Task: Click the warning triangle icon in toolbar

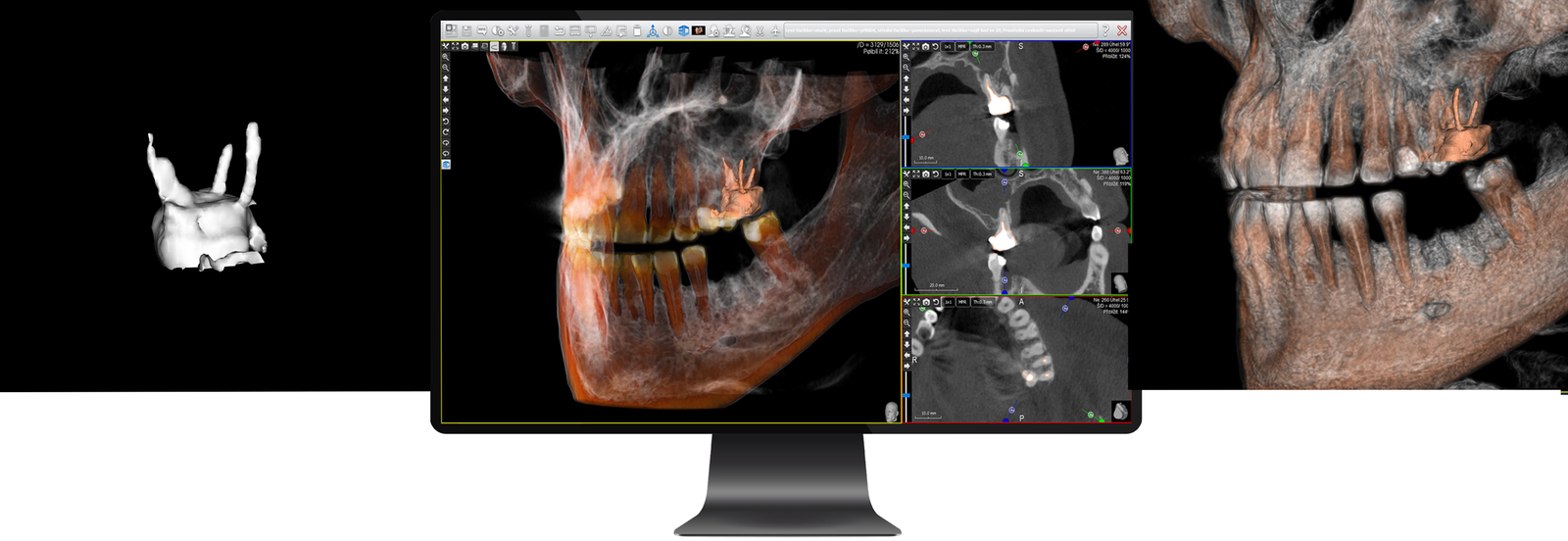Action: tap(606, 31)
